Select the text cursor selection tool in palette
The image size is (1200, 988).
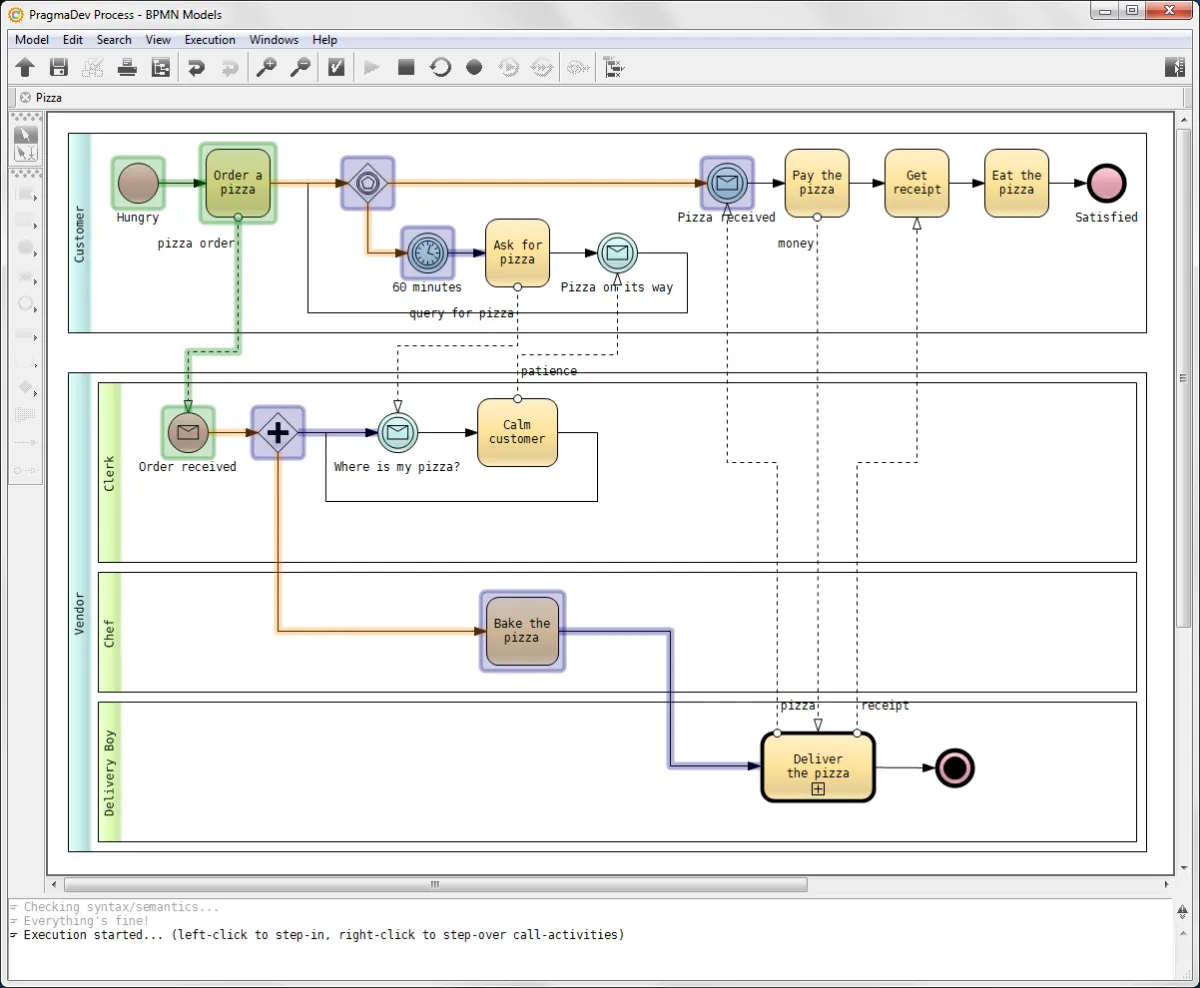click(x=26, y=153)
